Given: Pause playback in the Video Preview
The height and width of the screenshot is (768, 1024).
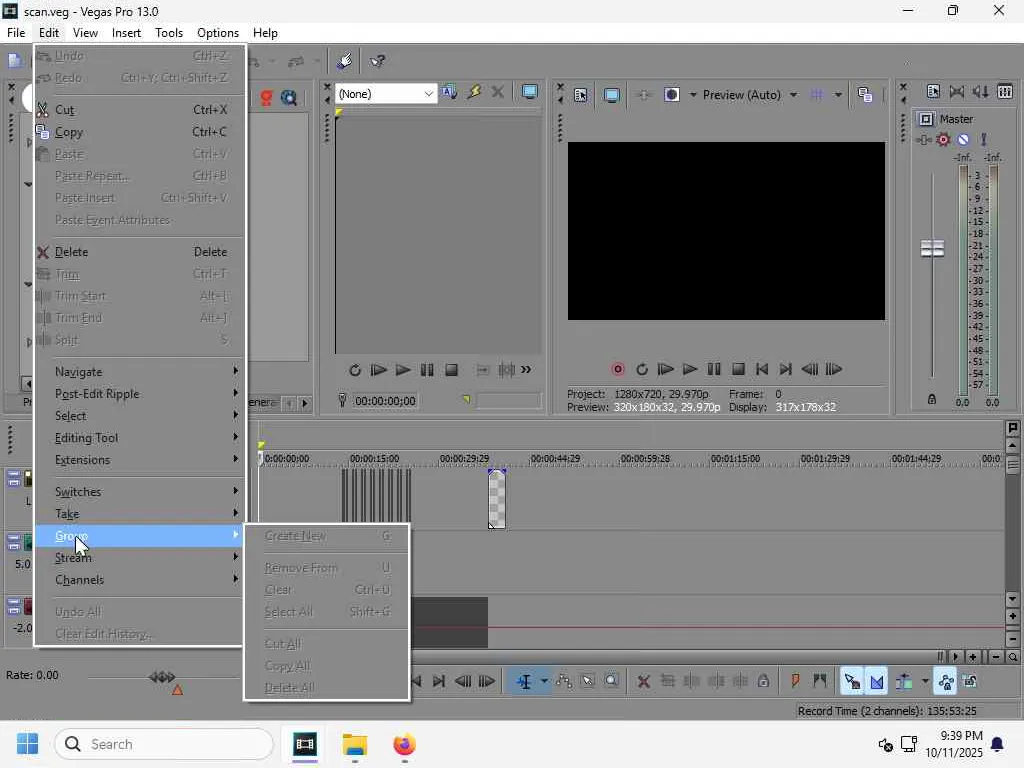Looking at the screenshot, I should tap(714, 369).
